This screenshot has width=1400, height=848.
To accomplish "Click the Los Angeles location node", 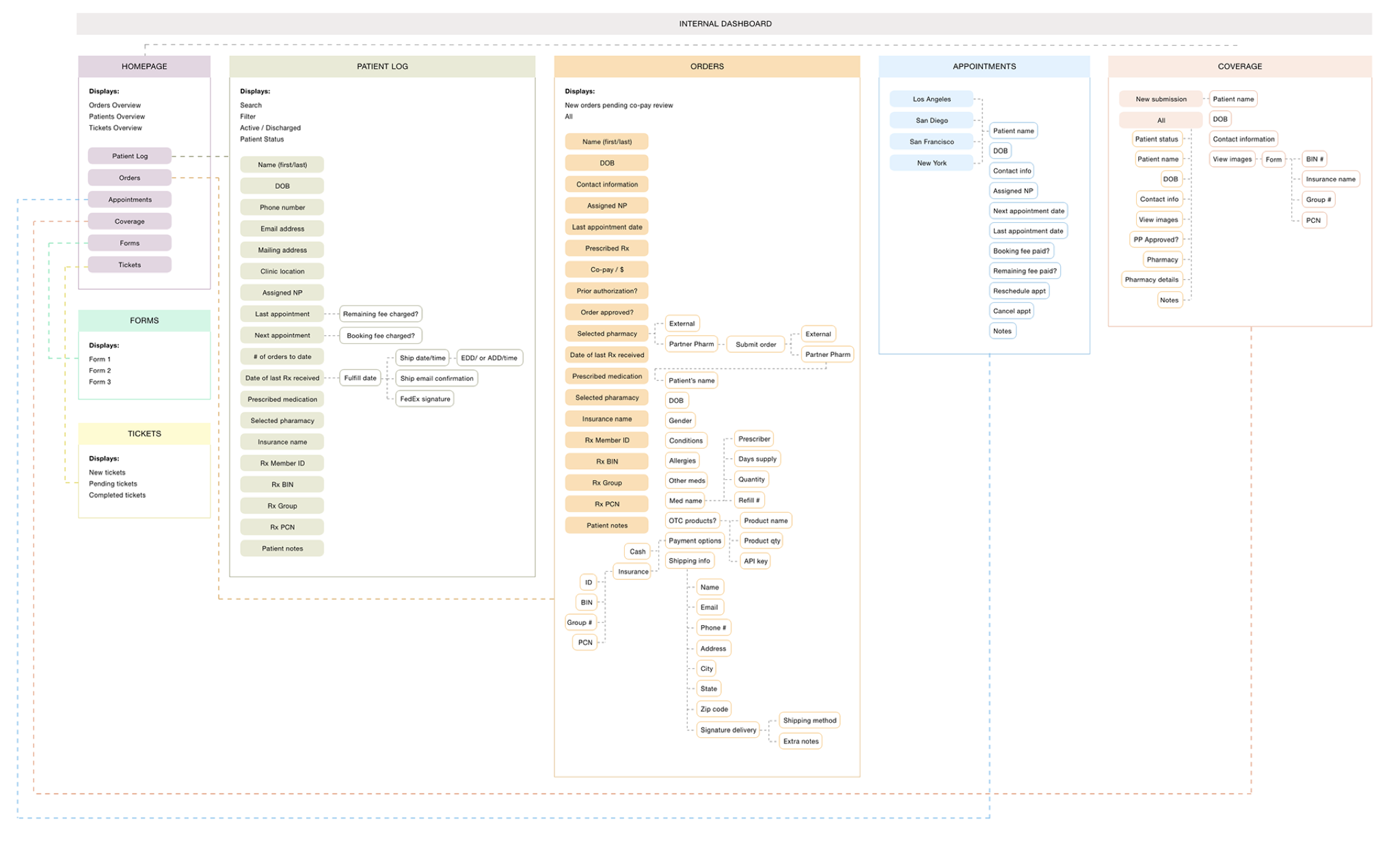I will pyautogui.click(x=931, y=99).
